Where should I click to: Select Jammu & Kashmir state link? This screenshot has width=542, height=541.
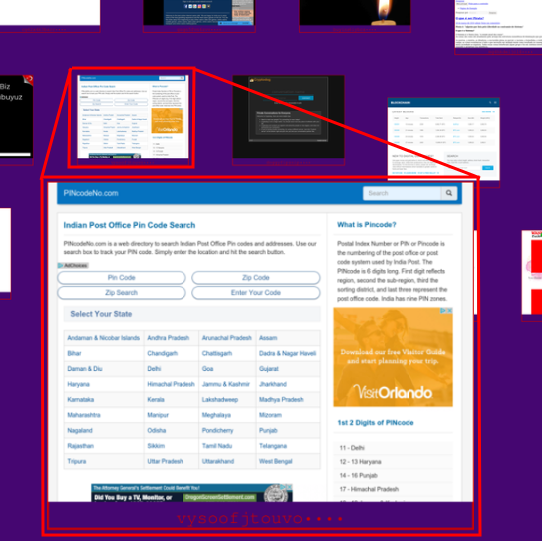coord(226,384)
